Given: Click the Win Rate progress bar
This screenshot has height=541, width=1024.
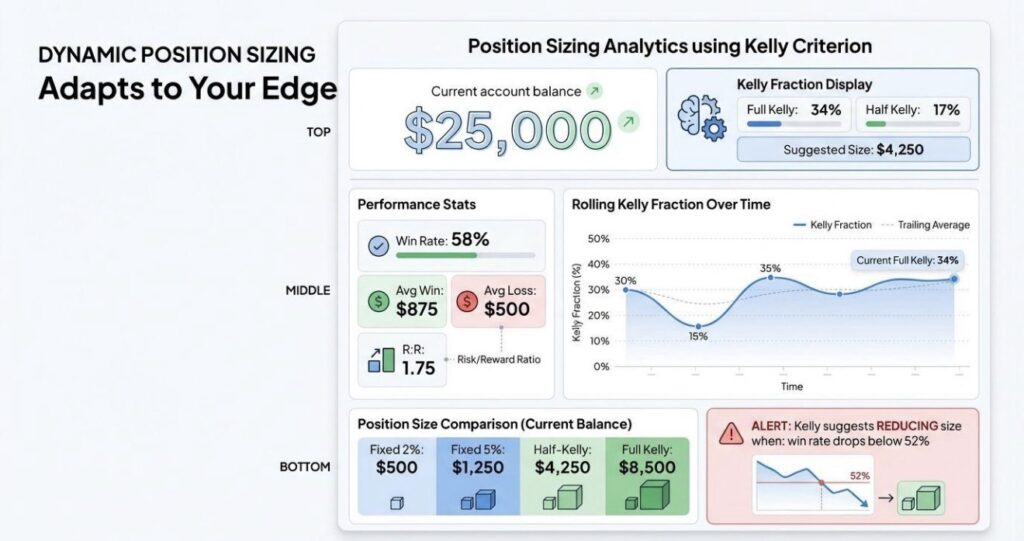Looking at the screenshot, I should point(465,255).
